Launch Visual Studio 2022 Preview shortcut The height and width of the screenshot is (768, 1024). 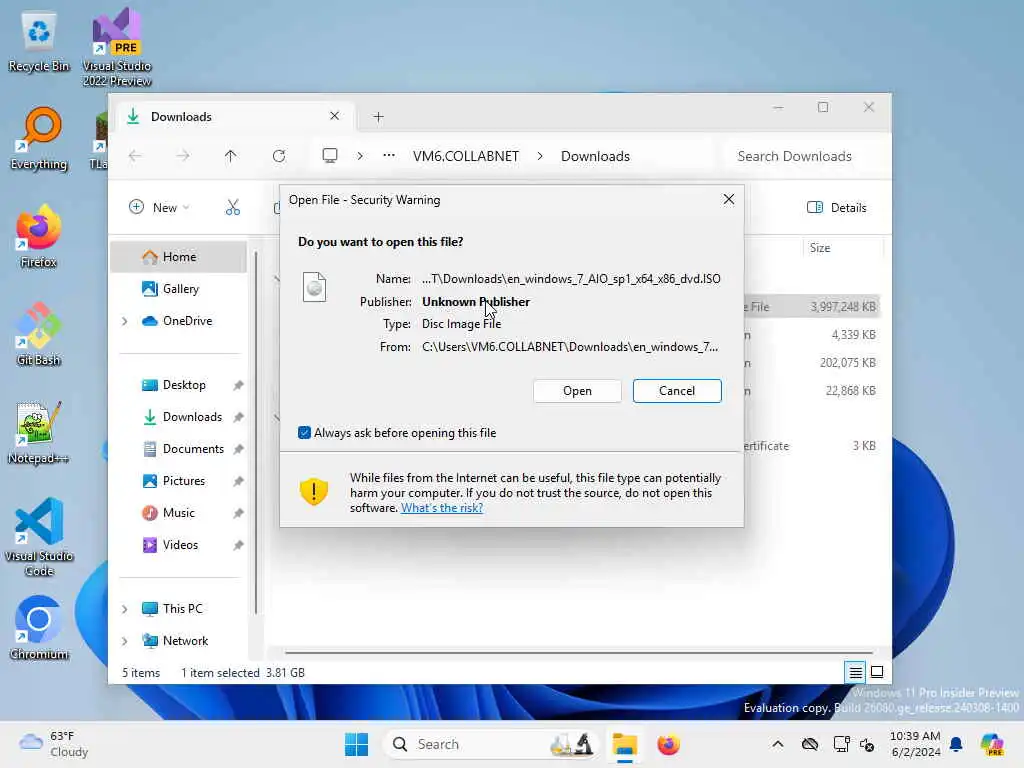pos(116,47)
